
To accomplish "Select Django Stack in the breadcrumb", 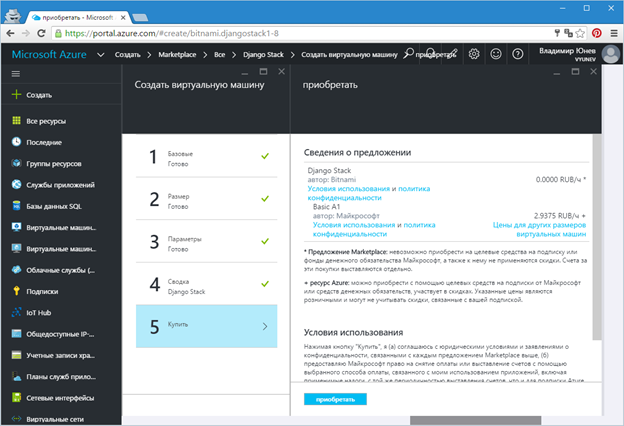I will pyautogui.click(x=263, y=55).
